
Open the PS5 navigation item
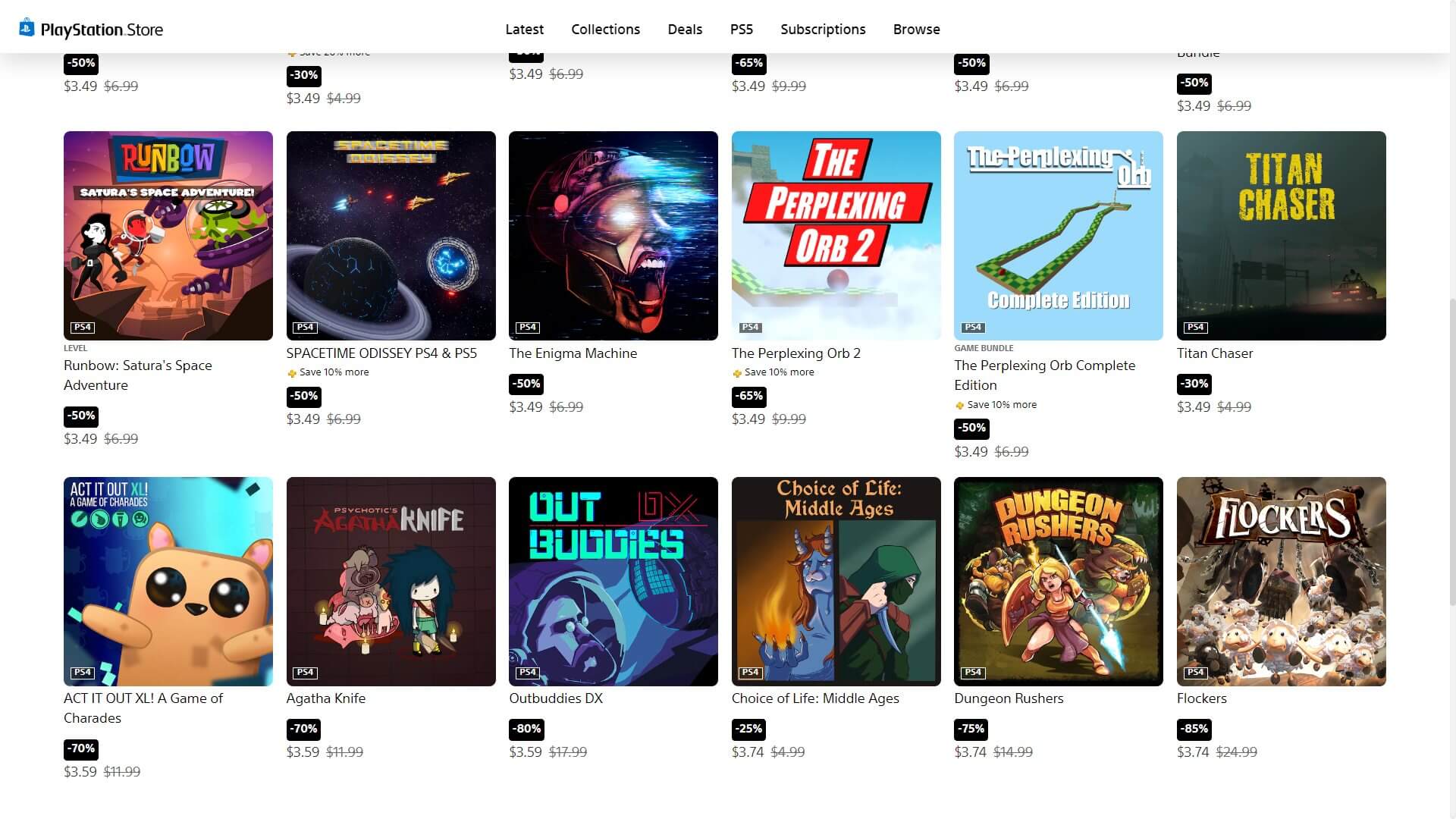742,30
